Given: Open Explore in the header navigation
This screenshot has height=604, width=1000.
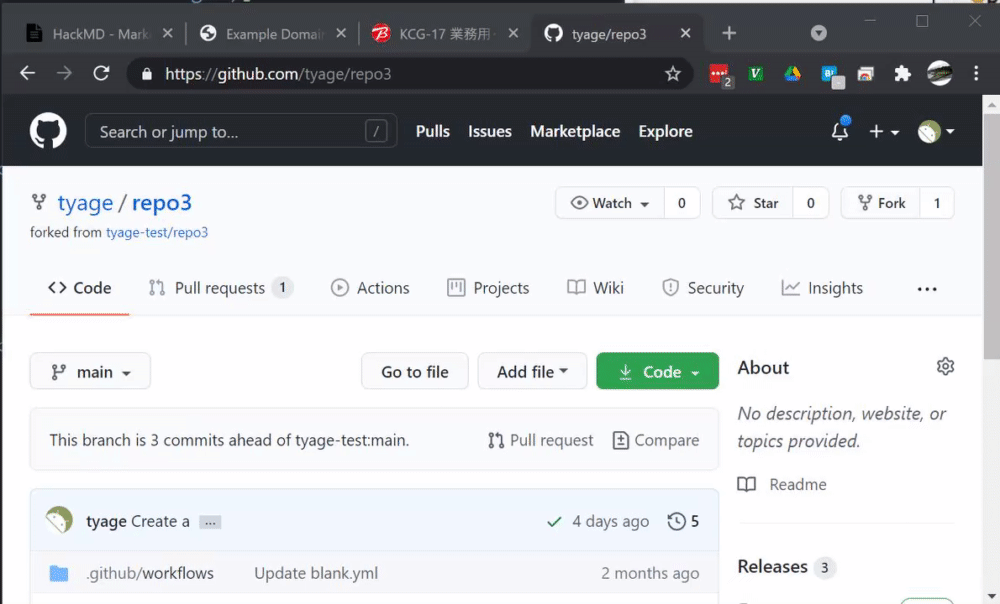Looking at the screenshot, I should (665, 131).
